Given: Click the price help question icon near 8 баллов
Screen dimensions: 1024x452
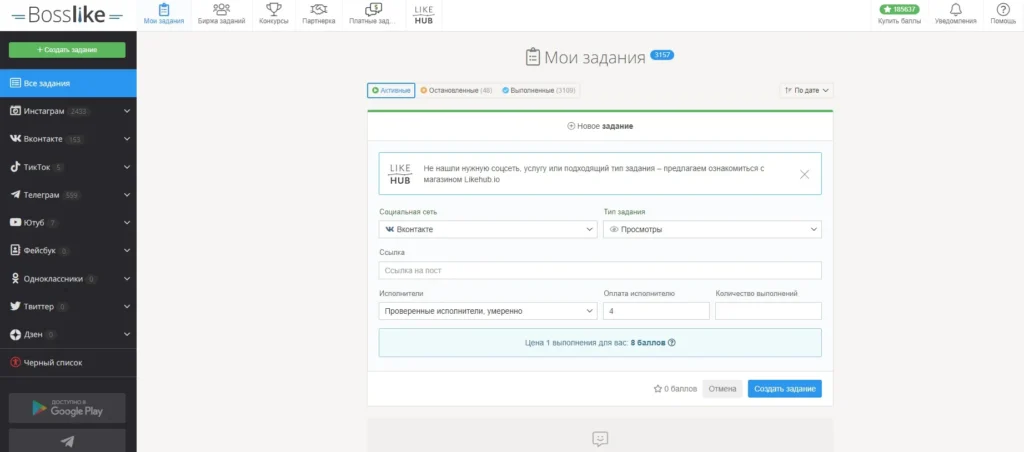Looking at the screenshot, I should pos(672,342).
